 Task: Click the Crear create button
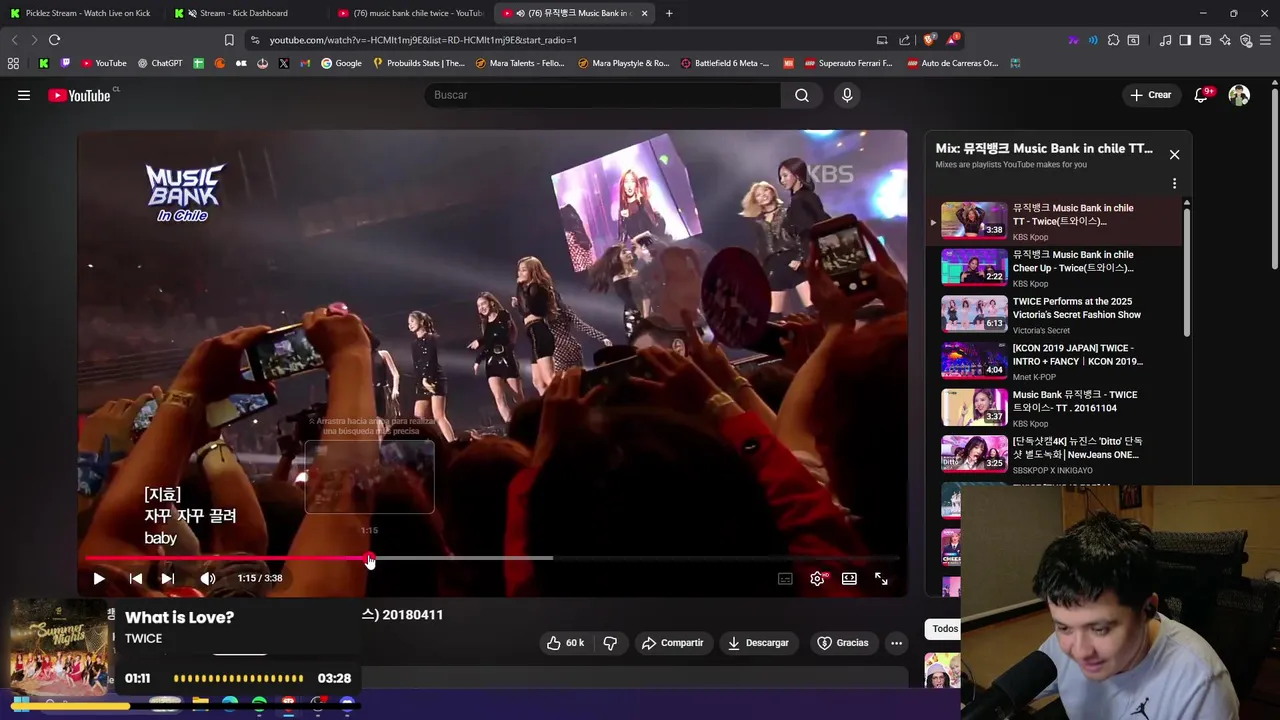coord(1150,95)
